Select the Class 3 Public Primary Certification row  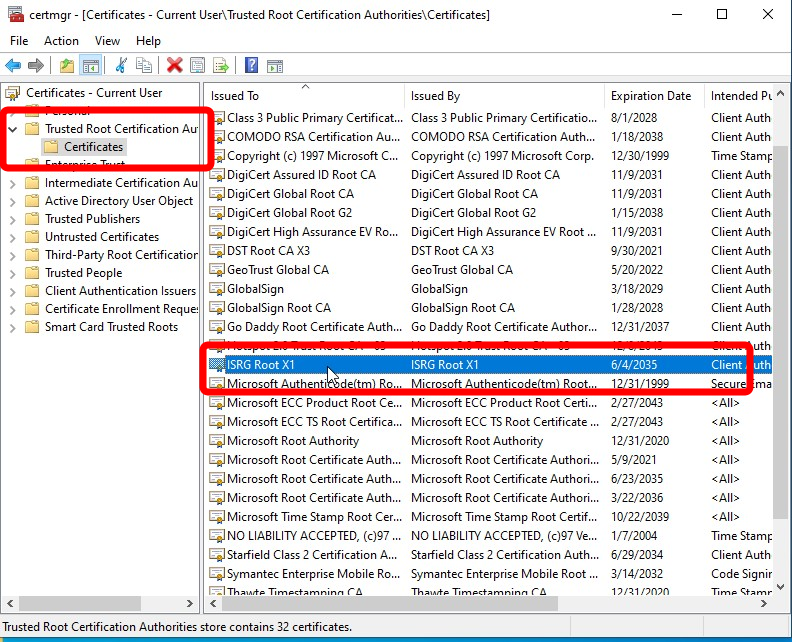pyautogui.click(x=490, y=118)
